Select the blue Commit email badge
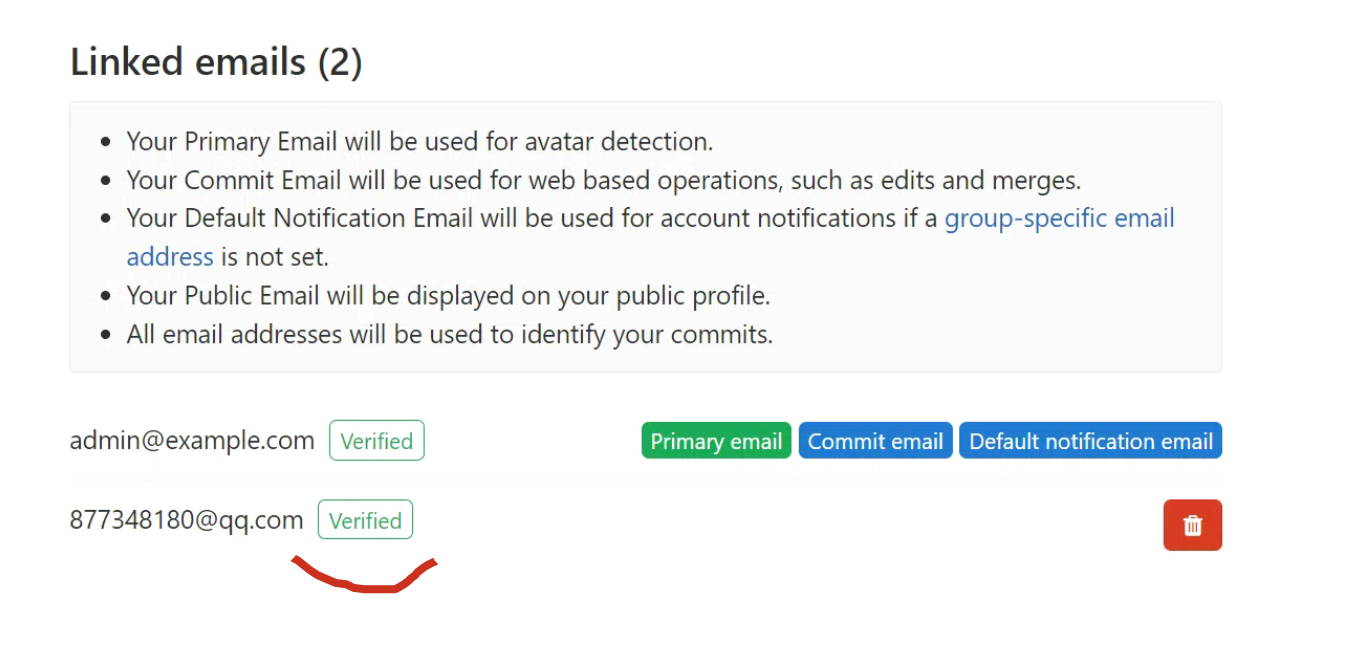This screenshot has width=1360, height=670. click(x=875, y=441)
